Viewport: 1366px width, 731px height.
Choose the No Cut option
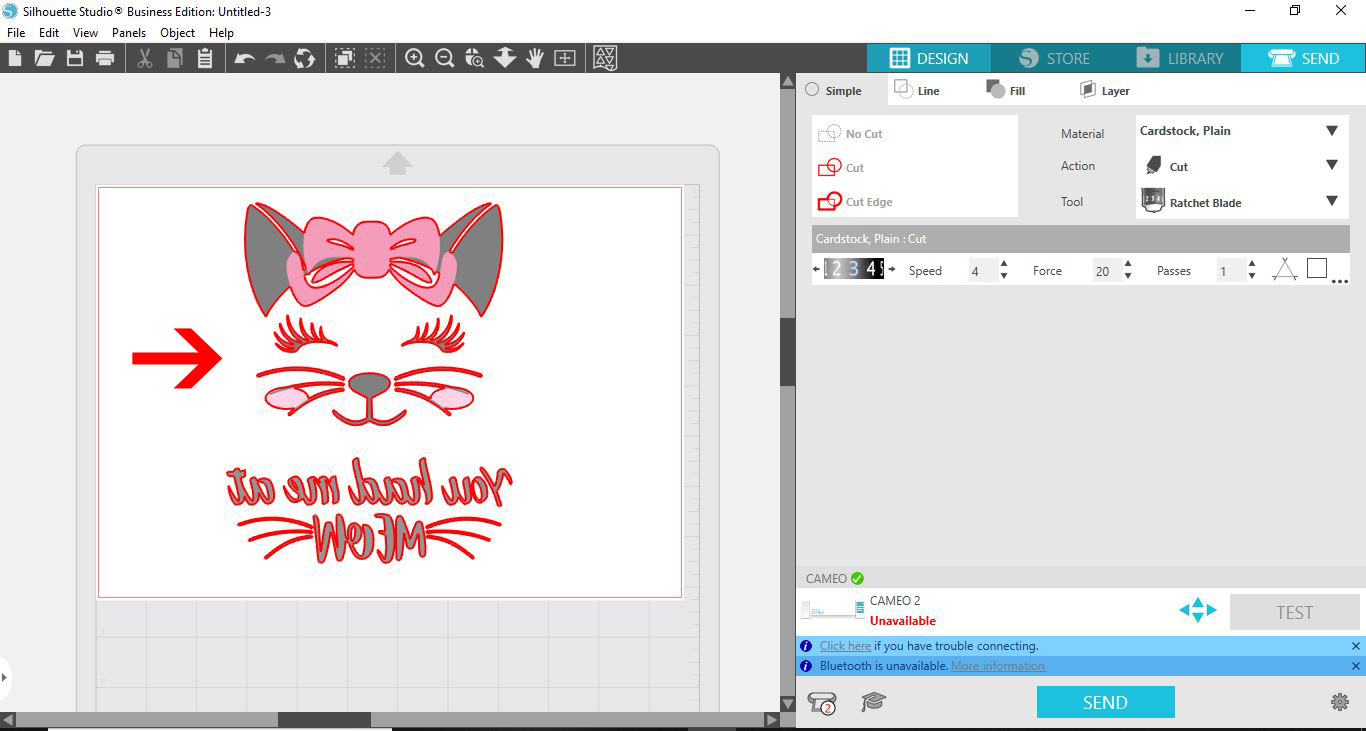coord(851,134)
